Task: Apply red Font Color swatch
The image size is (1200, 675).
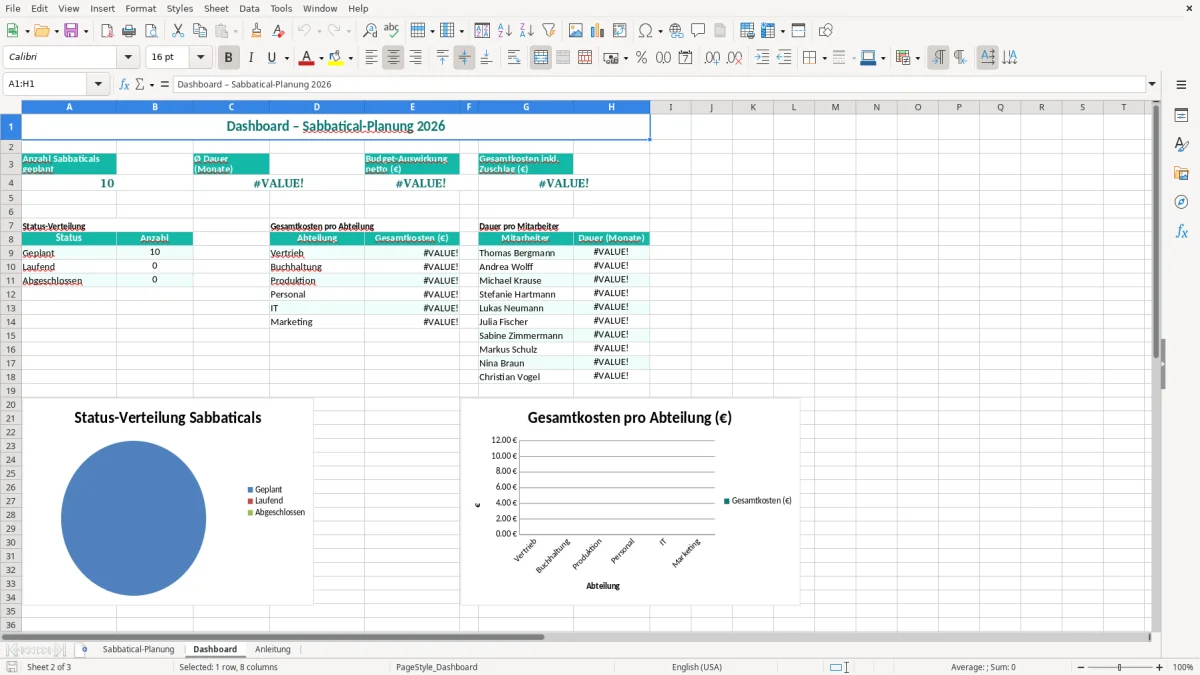Action: click(307, 58)
